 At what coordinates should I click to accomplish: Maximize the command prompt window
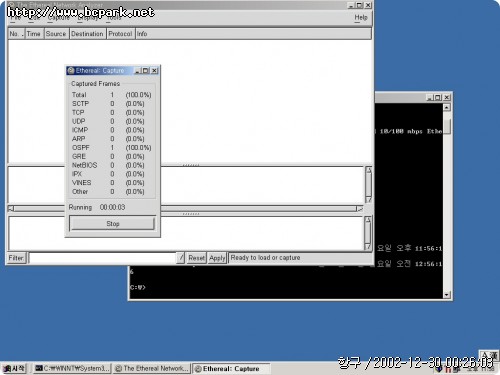438,97
